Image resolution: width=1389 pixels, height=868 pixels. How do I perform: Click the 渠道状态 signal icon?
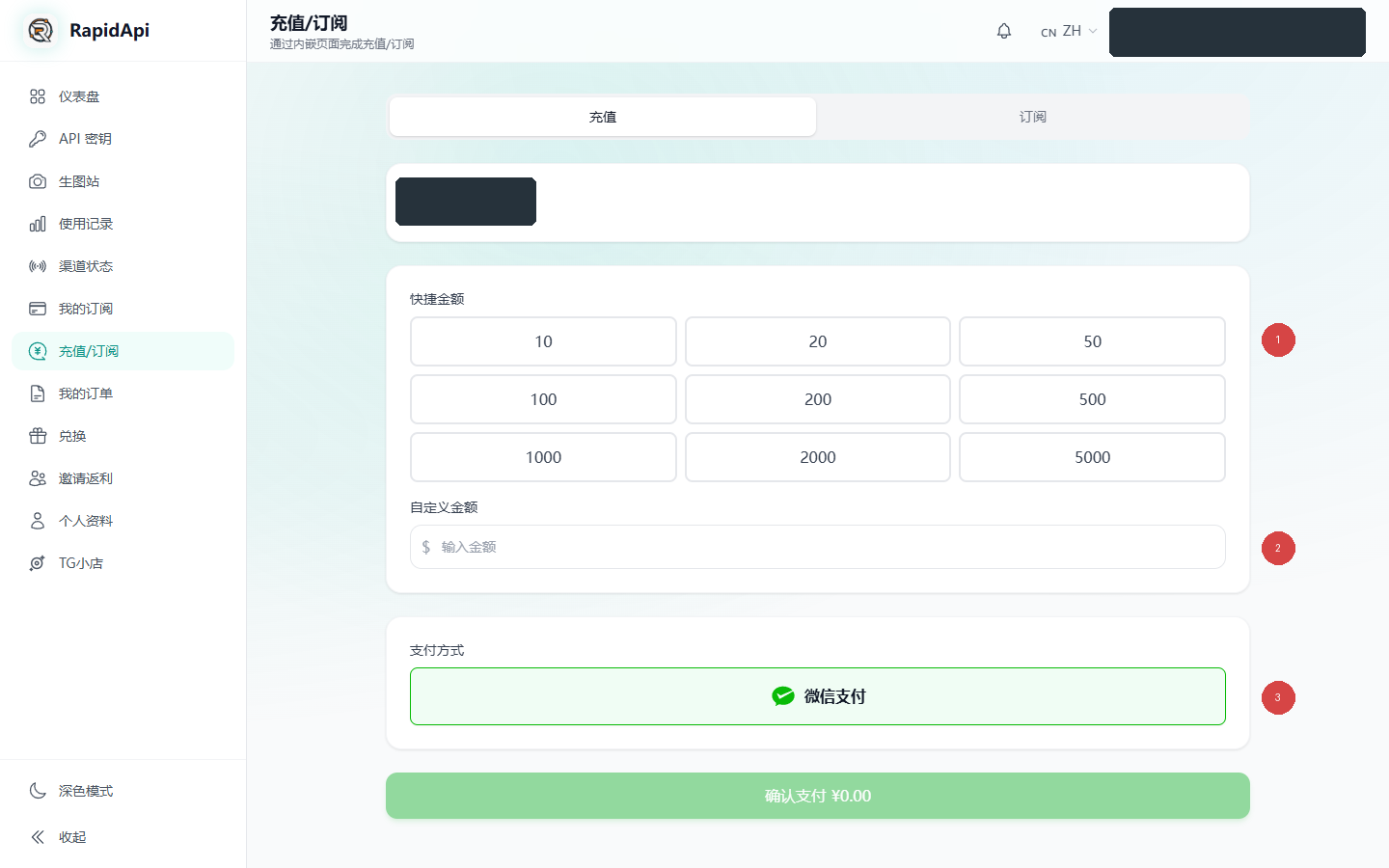tap(38, 266)
